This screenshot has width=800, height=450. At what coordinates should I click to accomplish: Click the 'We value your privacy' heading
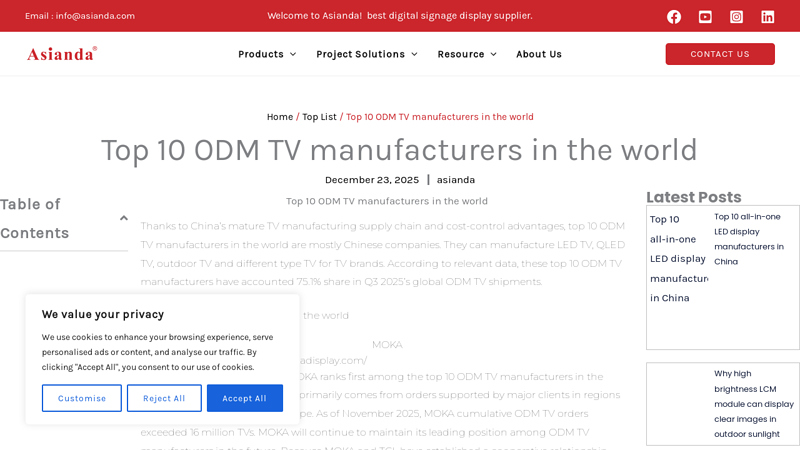coord(103,314)
